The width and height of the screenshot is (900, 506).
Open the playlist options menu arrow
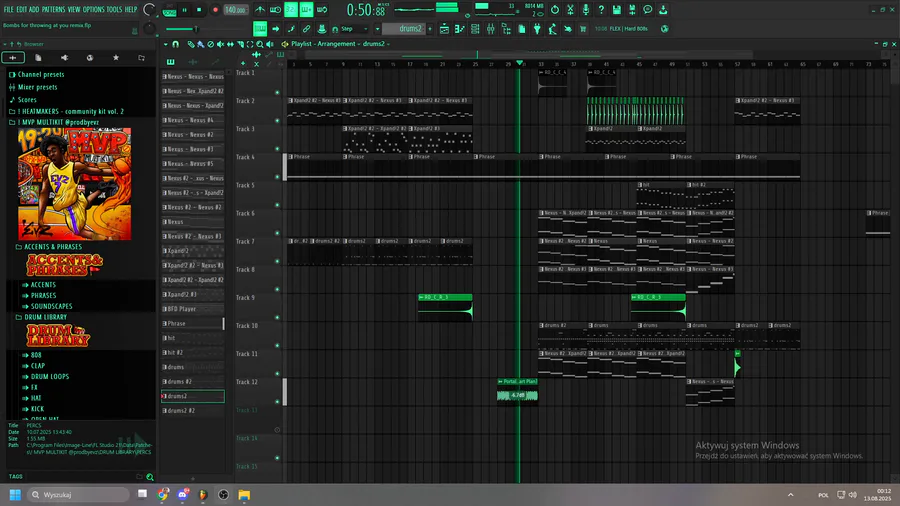[x=165, y=44]
